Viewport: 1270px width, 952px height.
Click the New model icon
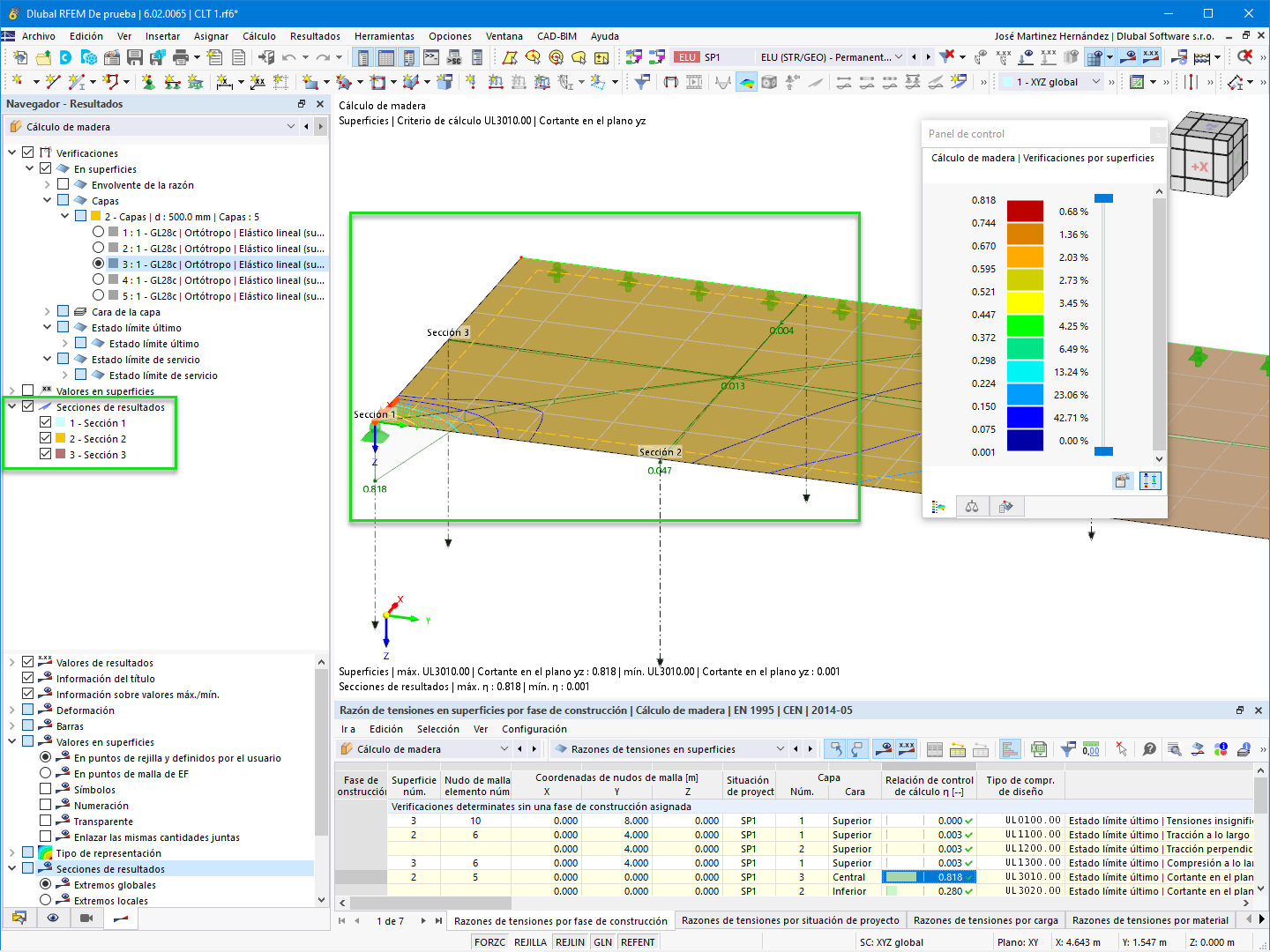point(19,57)
